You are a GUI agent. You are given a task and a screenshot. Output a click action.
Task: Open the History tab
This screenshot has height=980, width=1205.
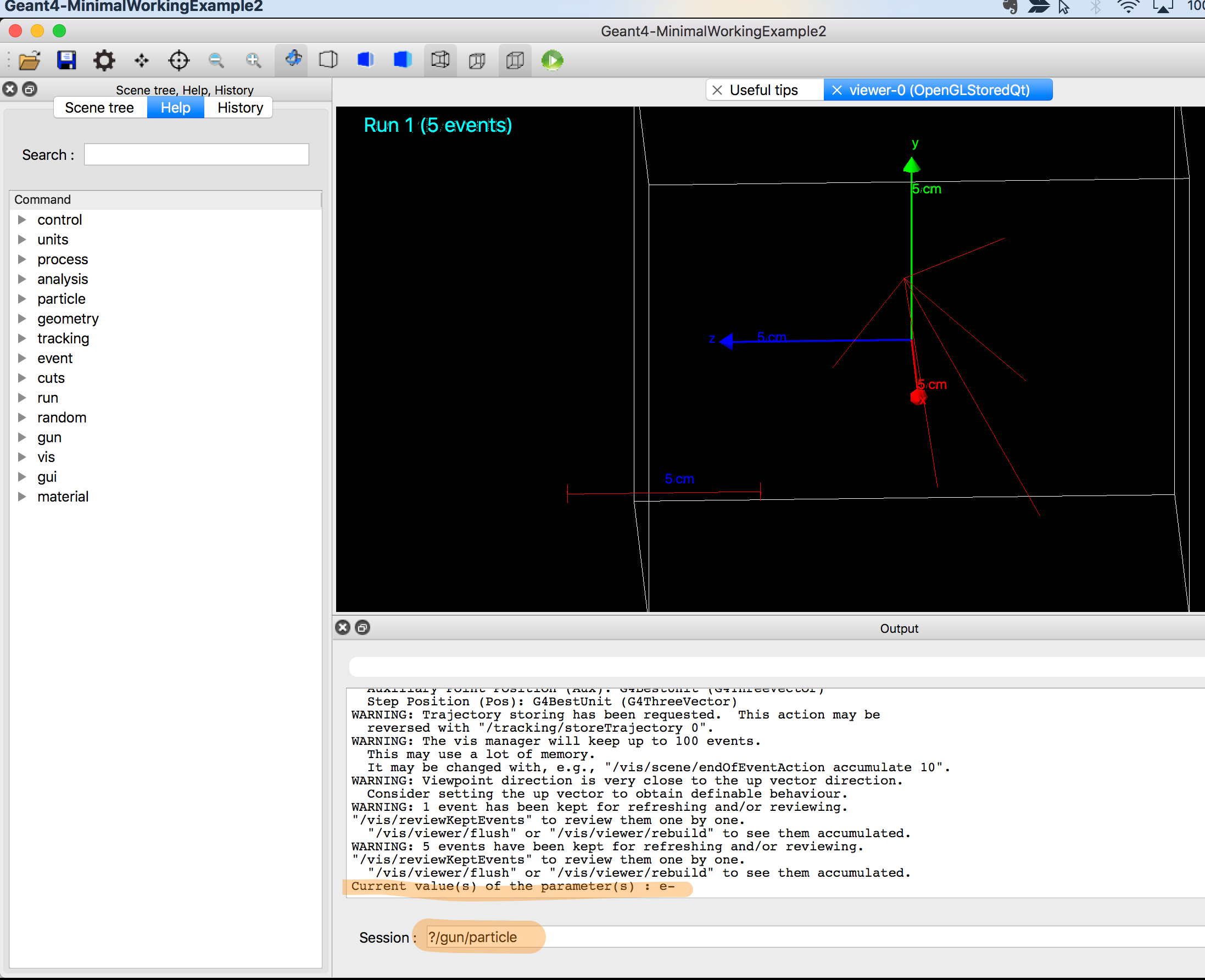[x=239, y=107]
